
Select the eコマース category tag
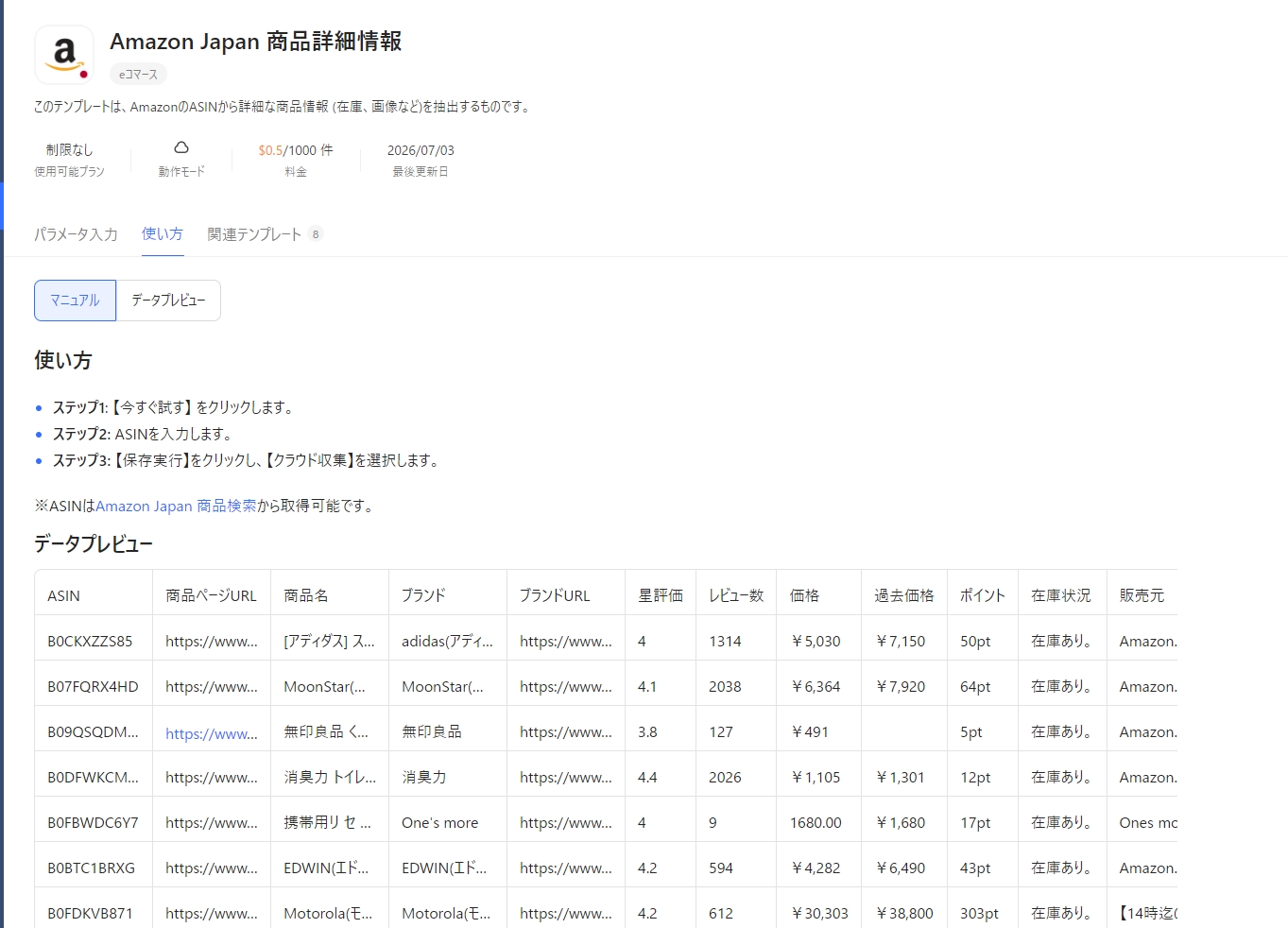pyautogui.click(x=138, y=74)
